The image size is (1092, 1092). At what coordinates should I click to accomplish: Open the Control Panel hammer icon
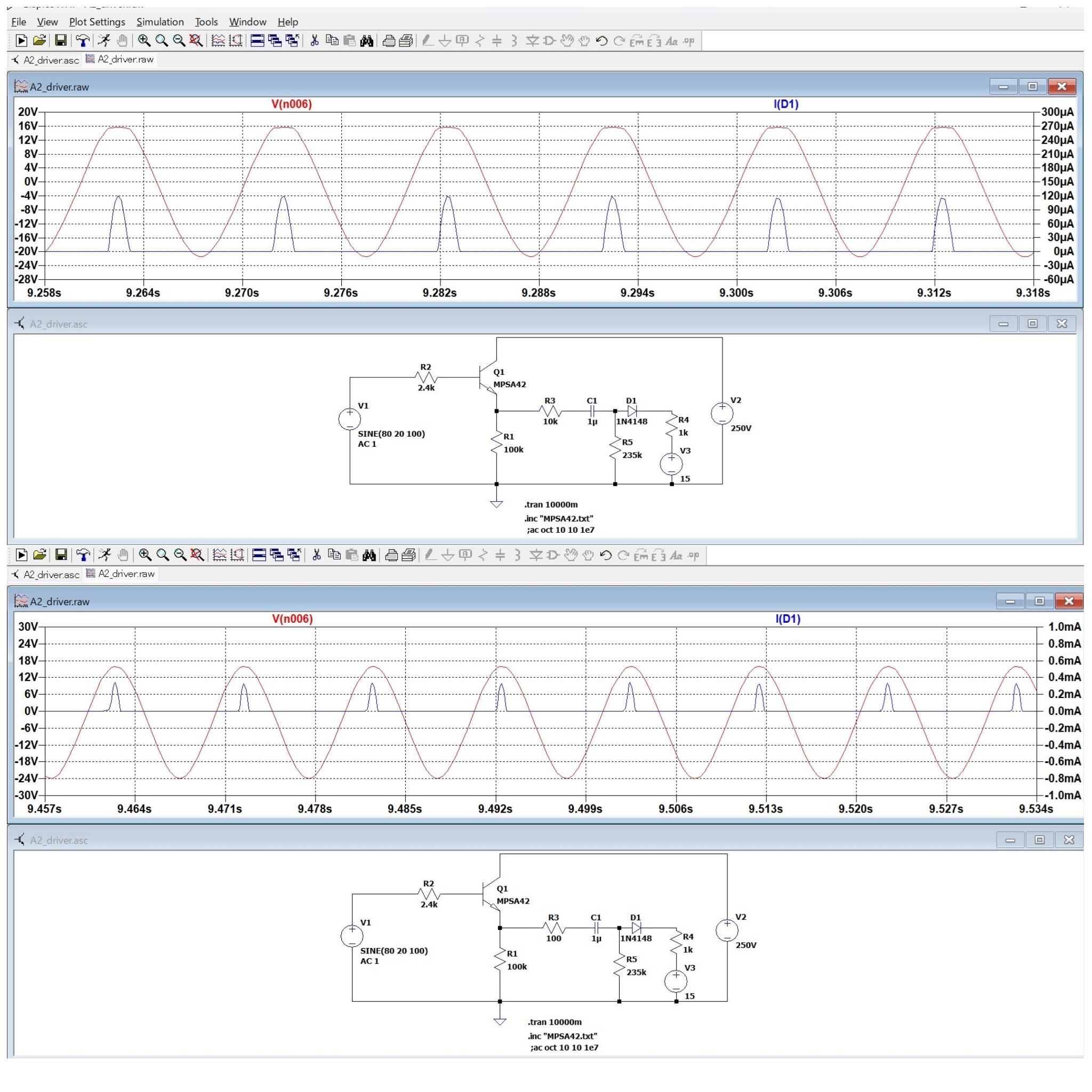tap(83, 41)
